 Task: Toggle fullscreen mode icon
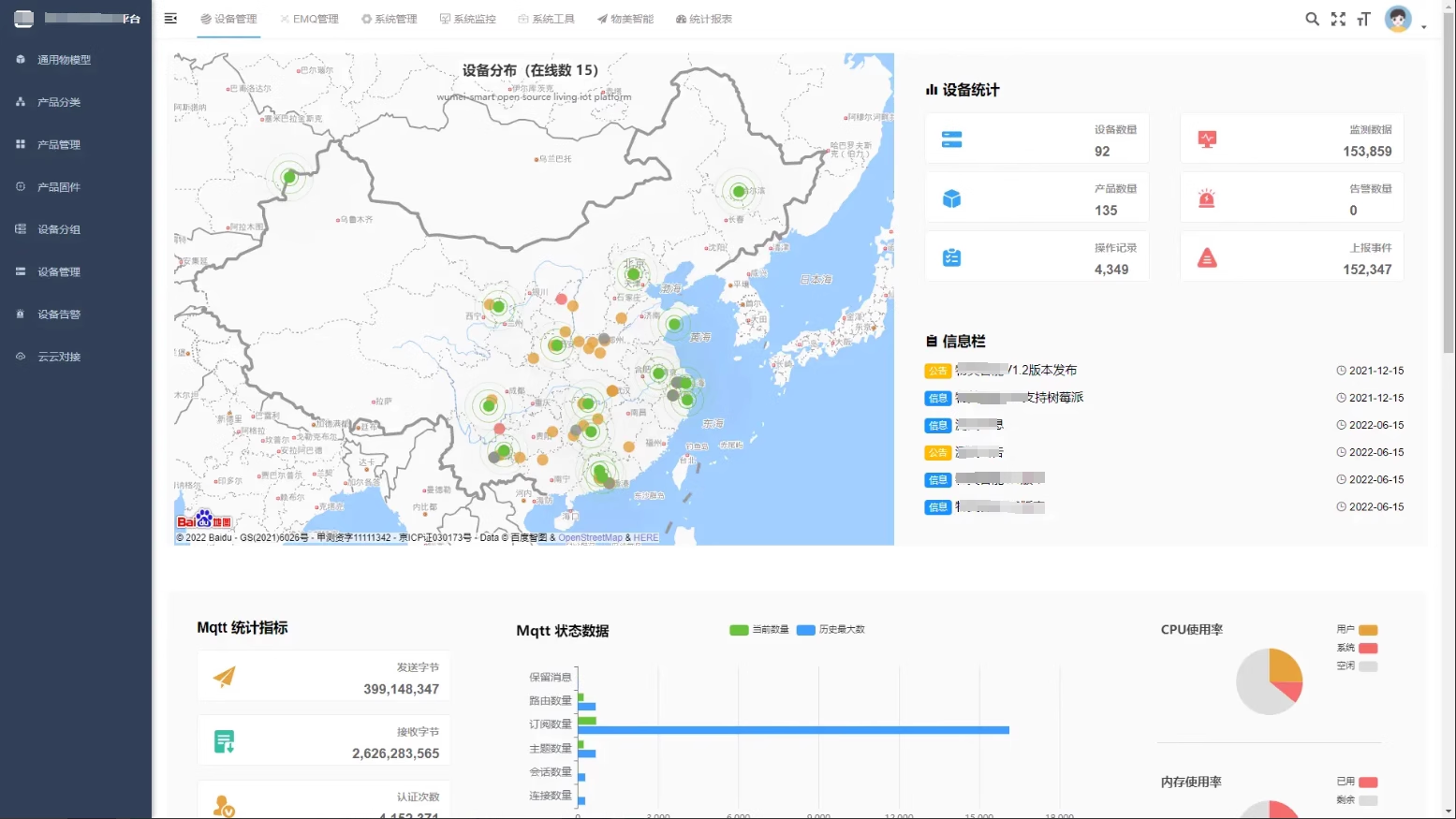tap(1338, 19)
